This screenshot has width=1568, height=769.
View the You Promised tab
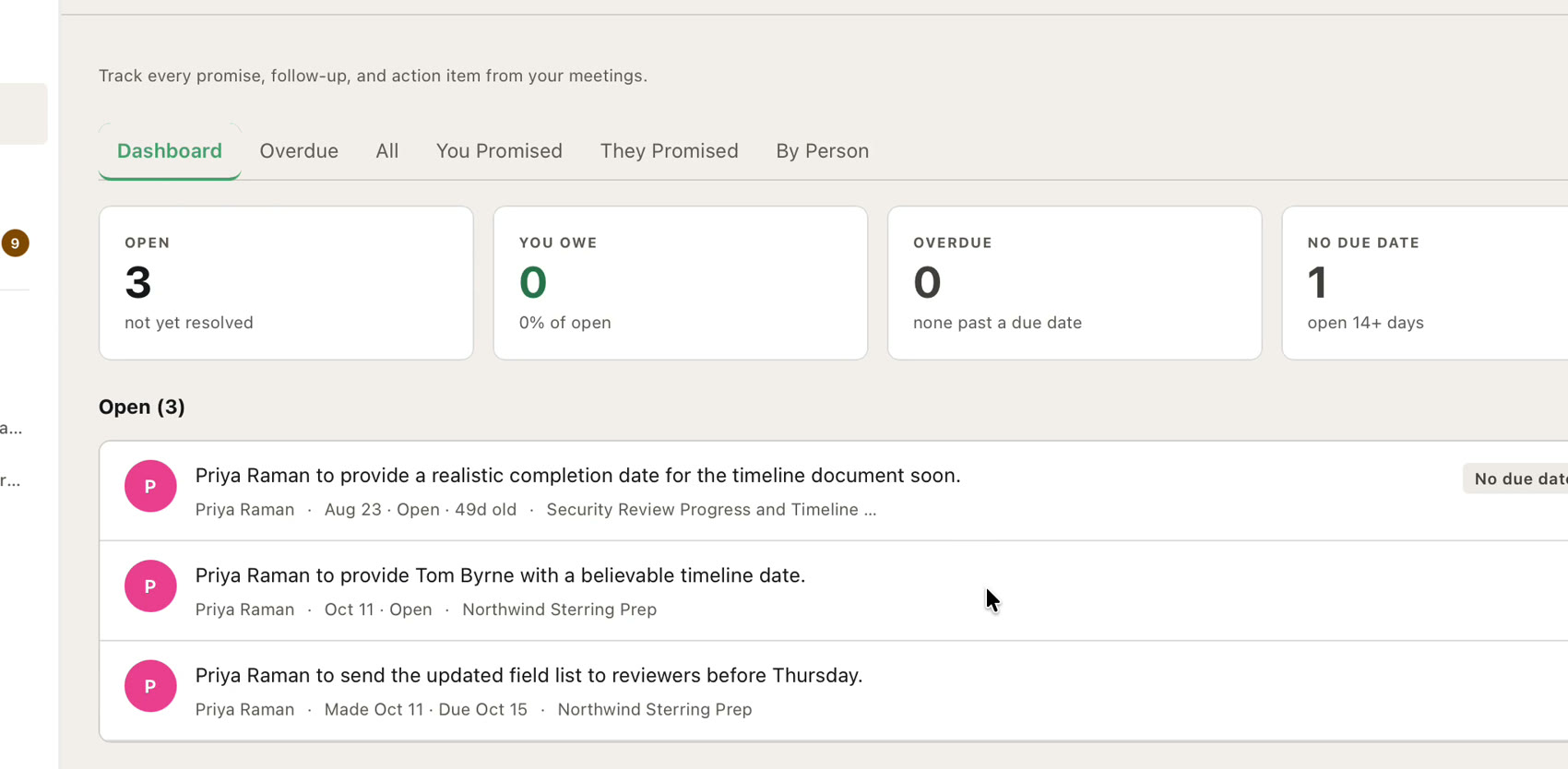(499, 151)
